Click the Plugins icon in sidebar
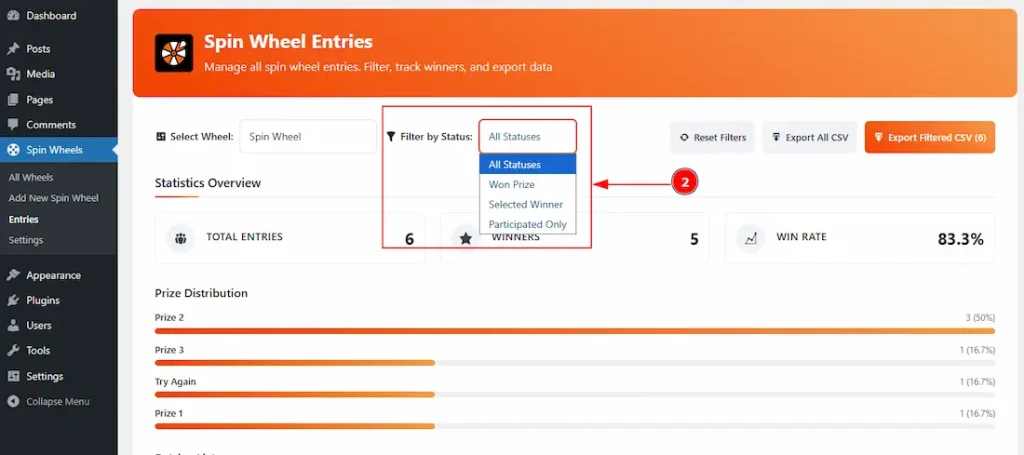The image size is (1024, 455). click(x=13, y=300)
